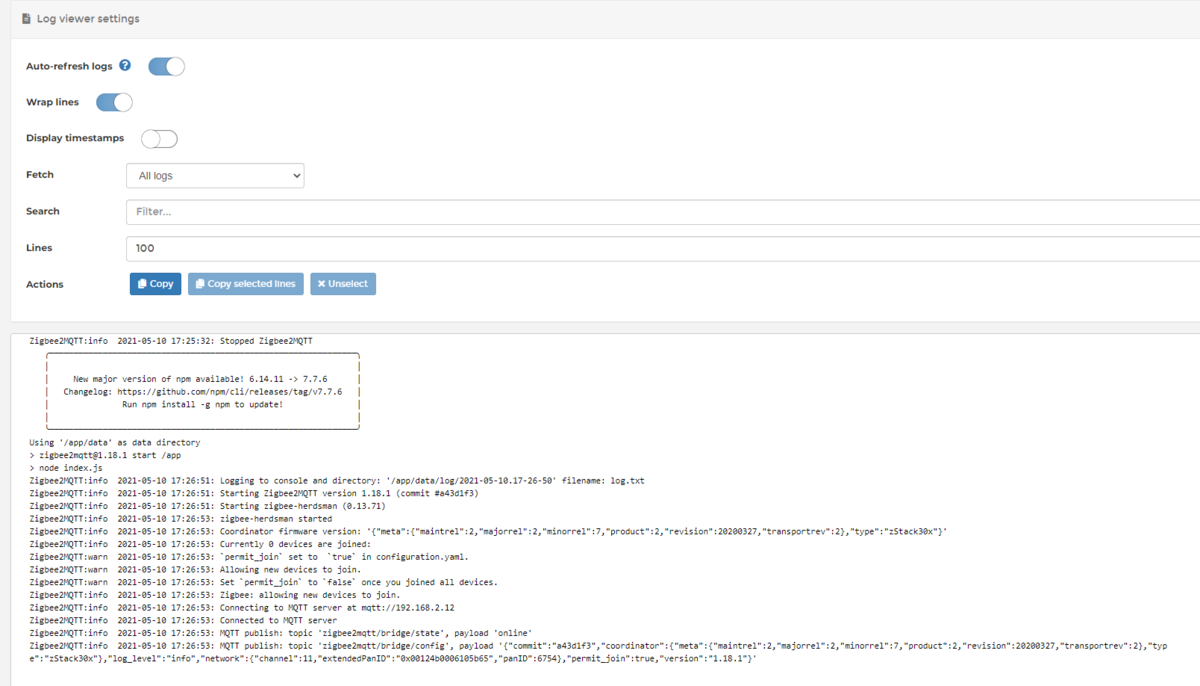
Task: Select "permit_join set to true" warning line
Action: [x=249, y=557]
